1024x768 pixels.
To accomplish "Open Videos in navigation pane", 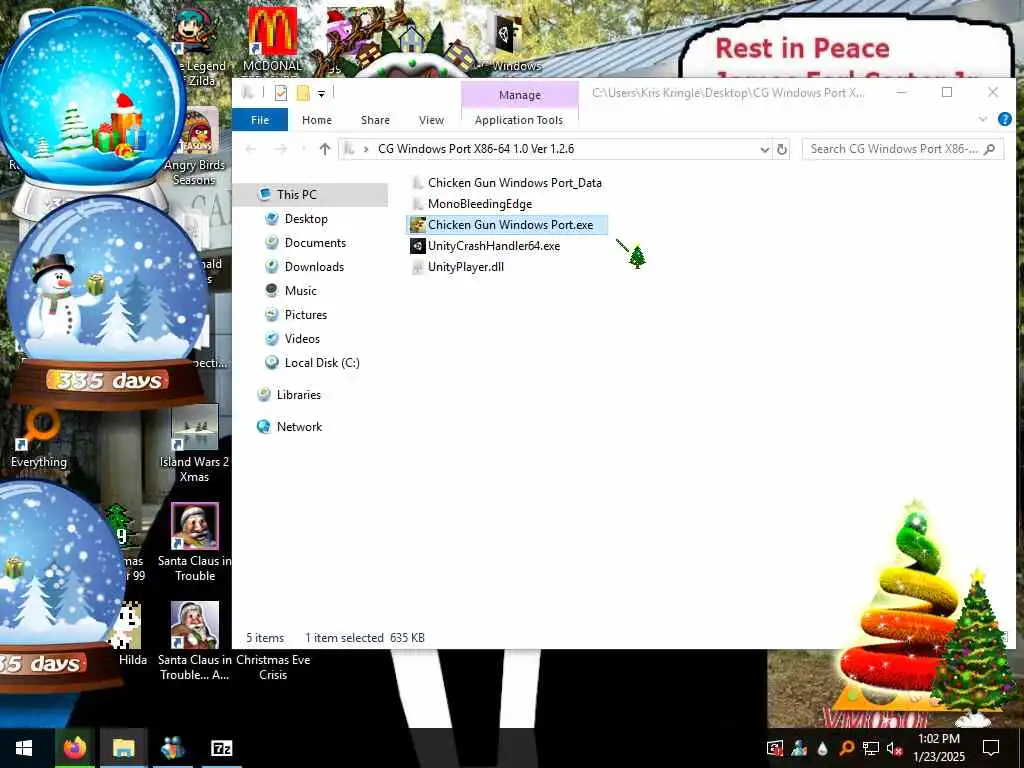I will coord(302,339).
